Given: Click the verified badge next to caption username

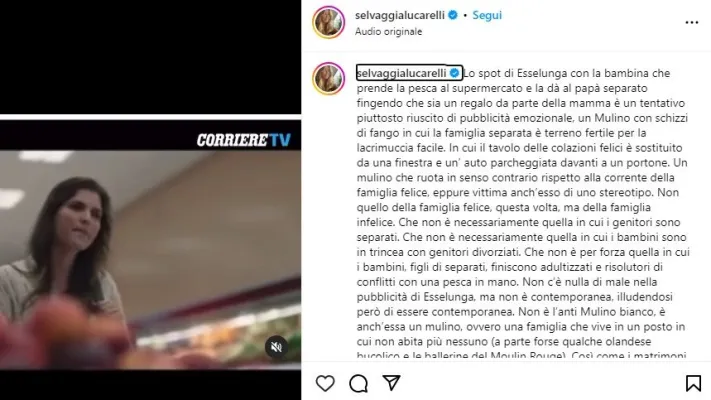Looking at the screenshot, I should (x=454, y=73).
